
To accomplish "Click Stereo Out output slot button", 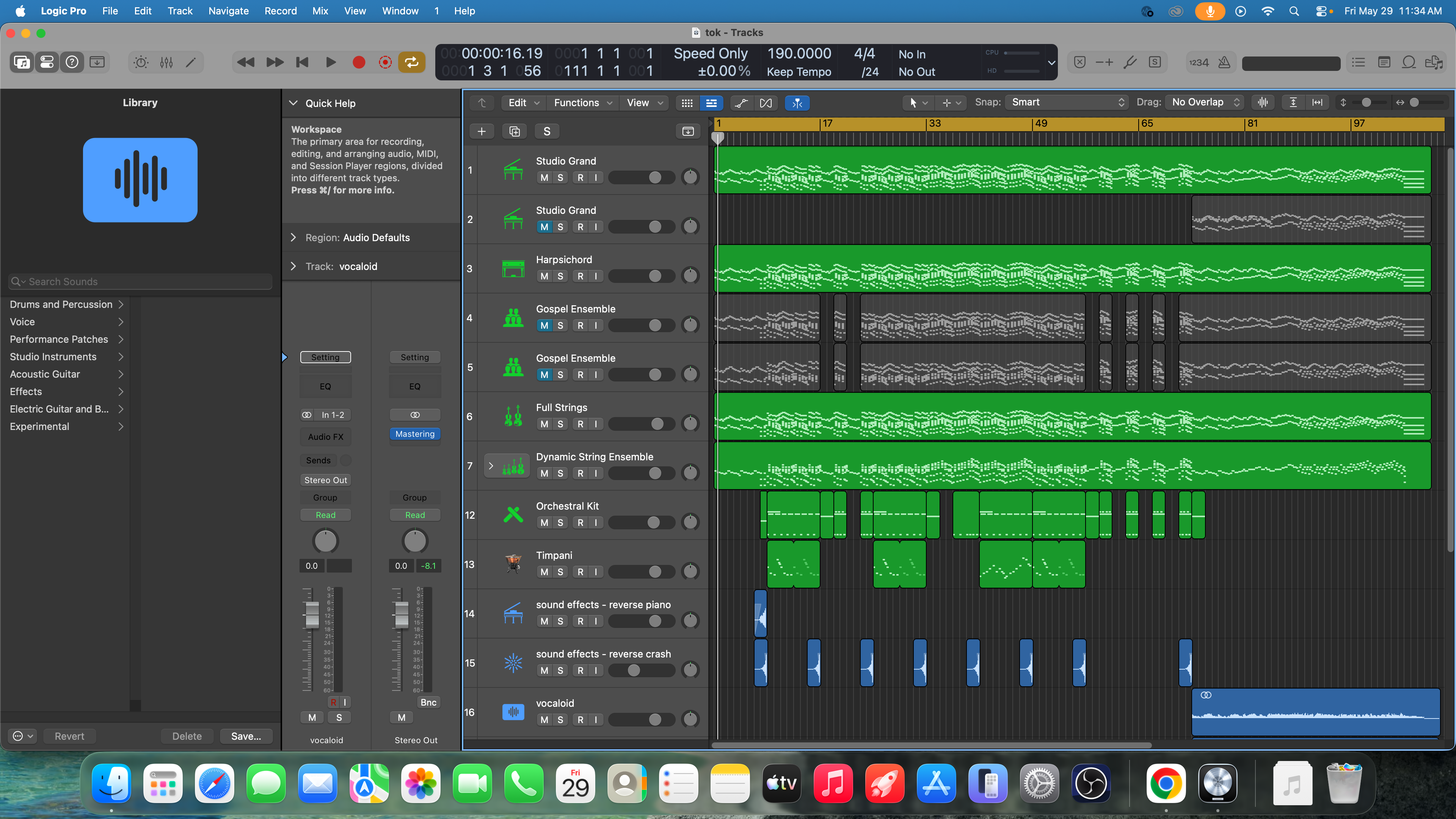I will (x=326, y=480).
